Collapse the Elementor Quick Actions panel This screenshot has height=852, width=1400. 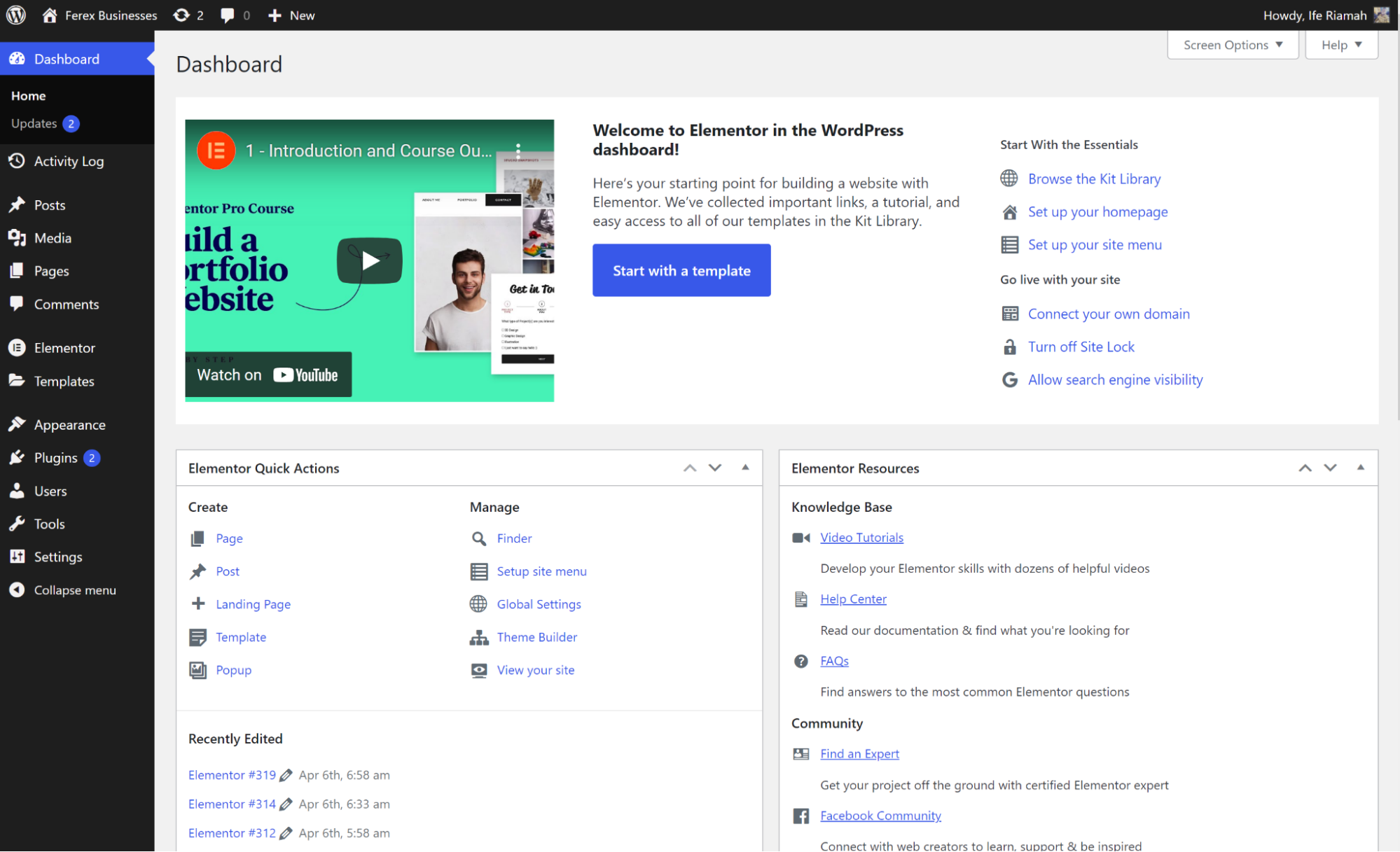tap(745, 468)
